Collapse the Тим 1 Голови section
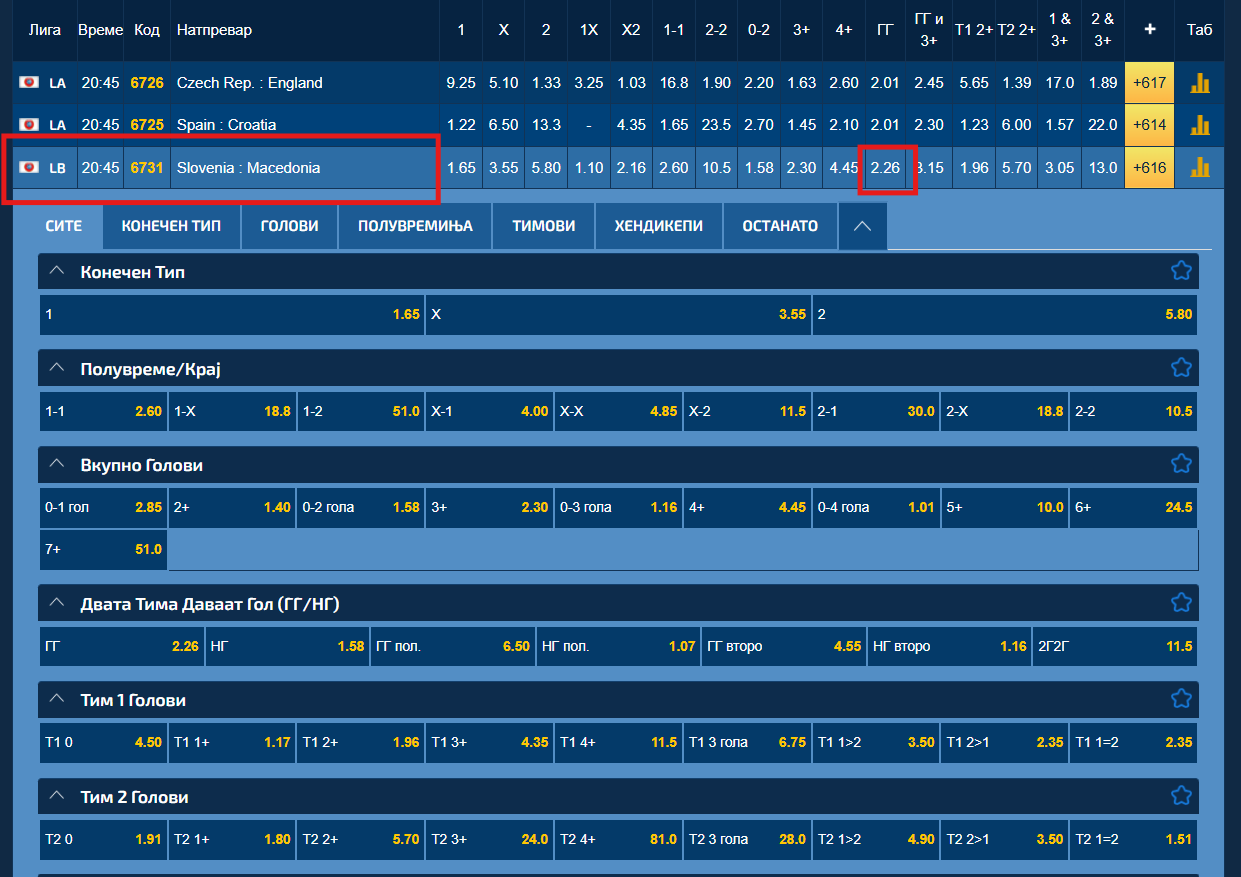Viewport: 1241px width, 877px height. click(57, 699)
